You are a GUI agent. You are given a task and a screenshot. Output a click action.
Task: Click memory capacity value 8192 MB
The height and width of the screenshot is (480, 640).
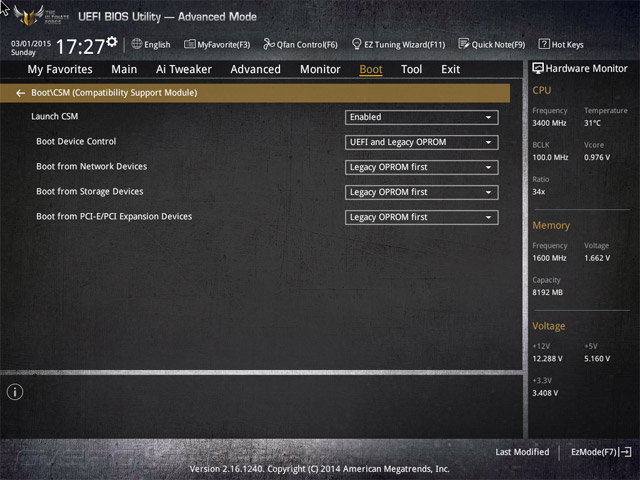coord(548,292)
